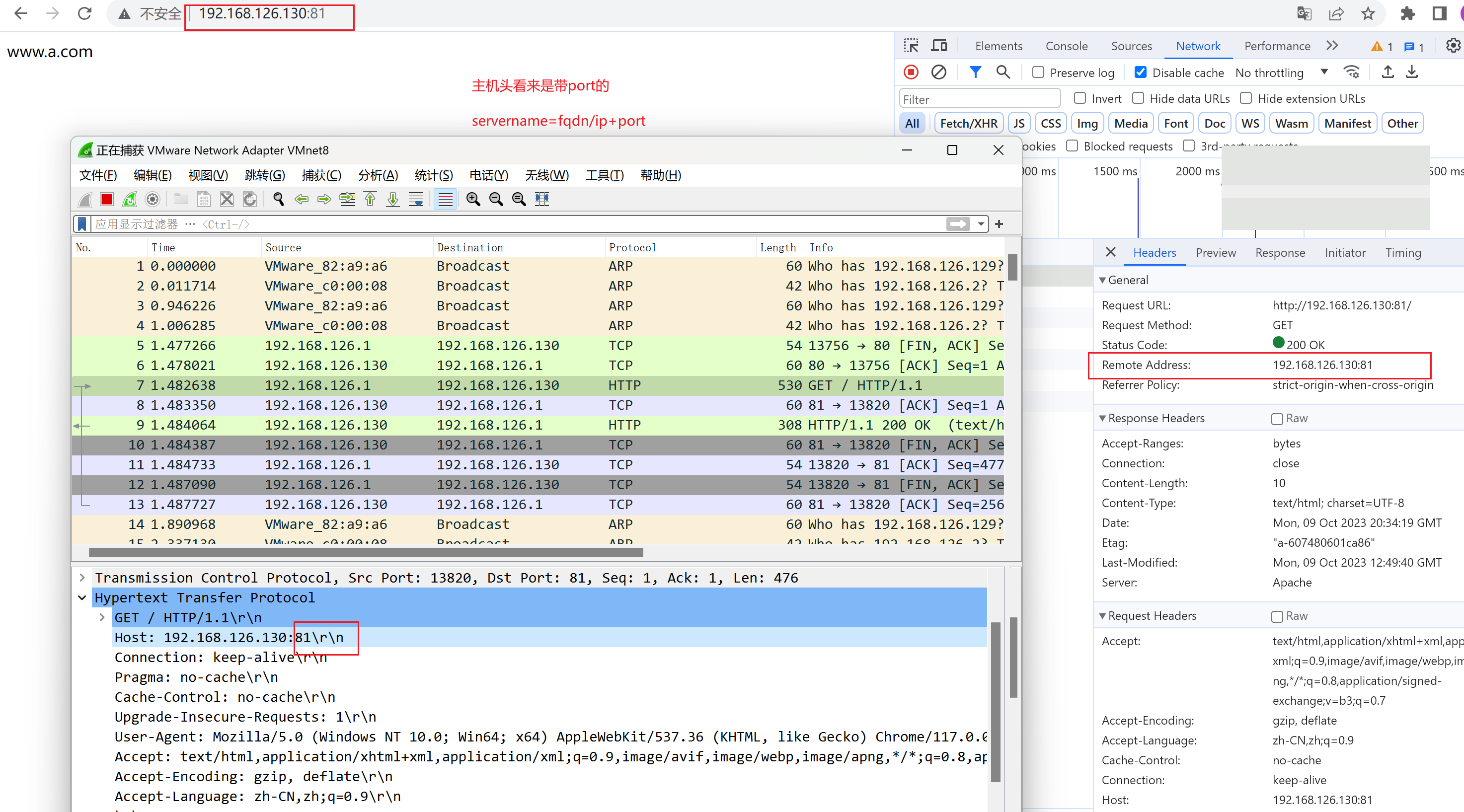
Task: Click the find packet magnifier icon
Action: (279, 199)
